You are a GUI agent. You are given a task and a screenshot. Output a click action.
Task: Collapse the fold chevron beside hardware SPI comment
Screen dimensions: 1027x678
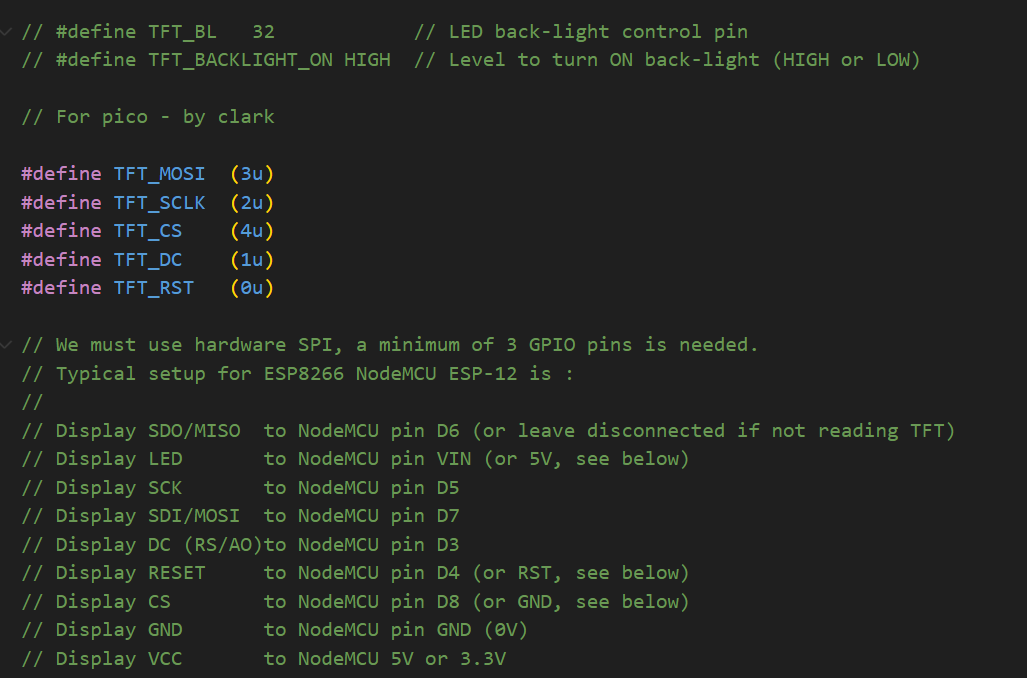(6, 345)
